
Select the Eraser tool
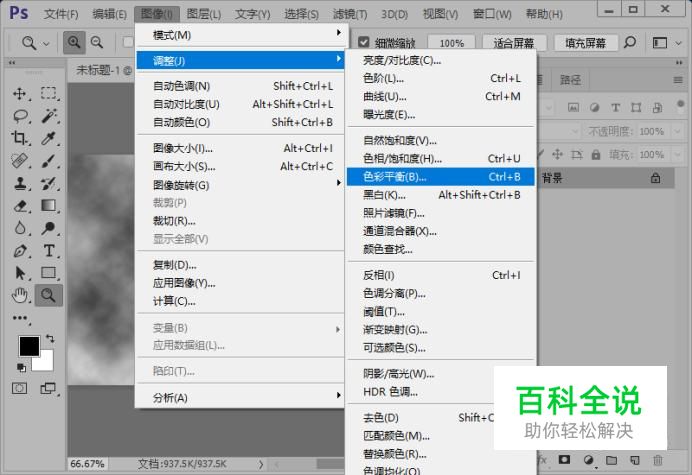(20, 206)
